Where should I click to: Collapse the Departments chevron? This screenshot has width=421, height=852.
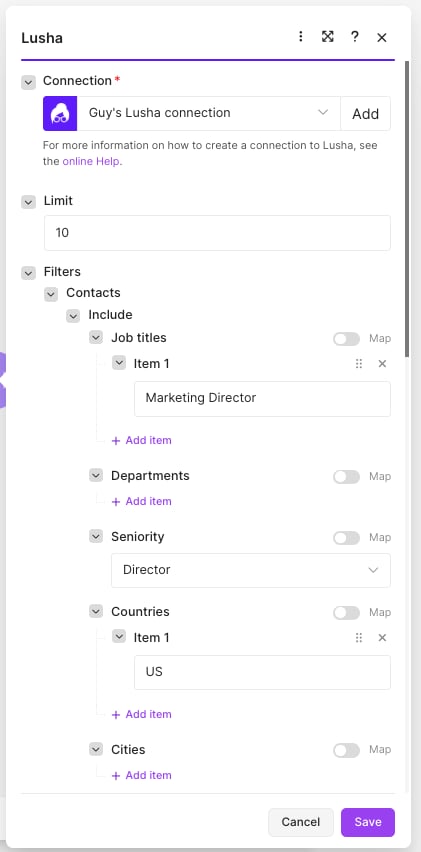(x=96, y=475)
